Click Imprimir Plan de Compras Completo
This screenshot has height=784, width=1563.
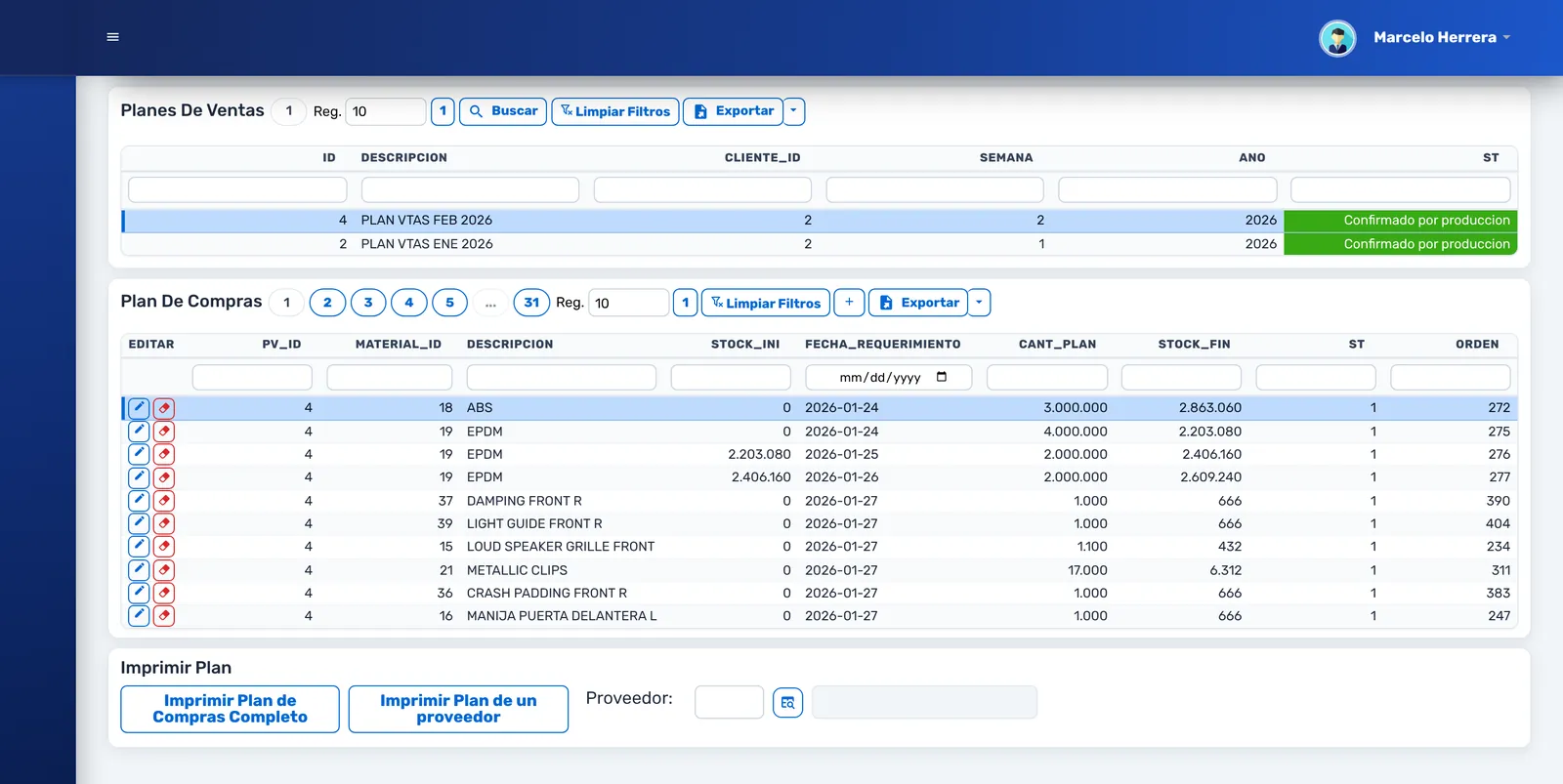coord(230,709)
